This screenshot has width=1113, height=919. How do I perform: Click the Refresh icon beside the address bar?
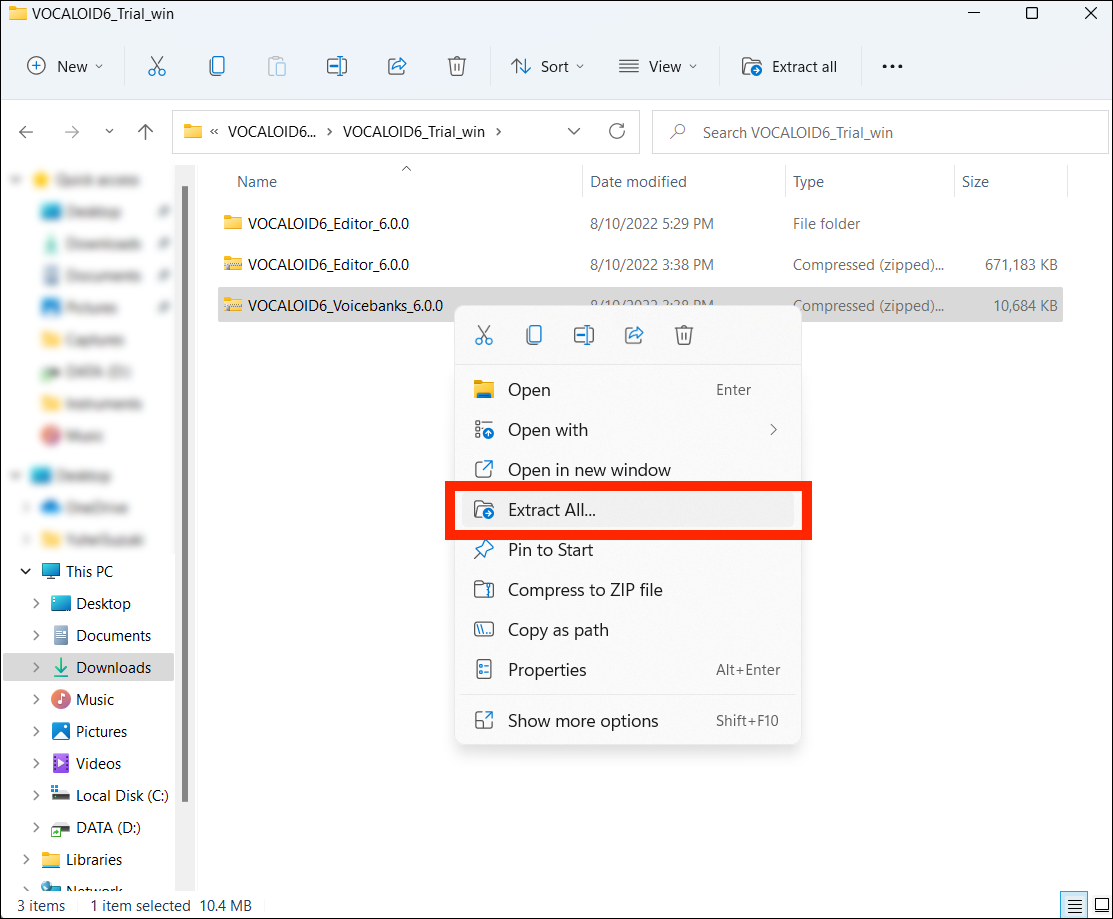coord(617,131)
